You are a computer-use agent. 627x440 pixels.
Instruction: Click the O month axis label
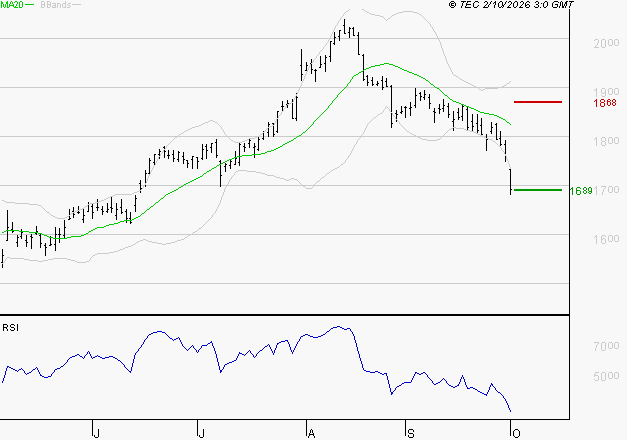(516, 434)
